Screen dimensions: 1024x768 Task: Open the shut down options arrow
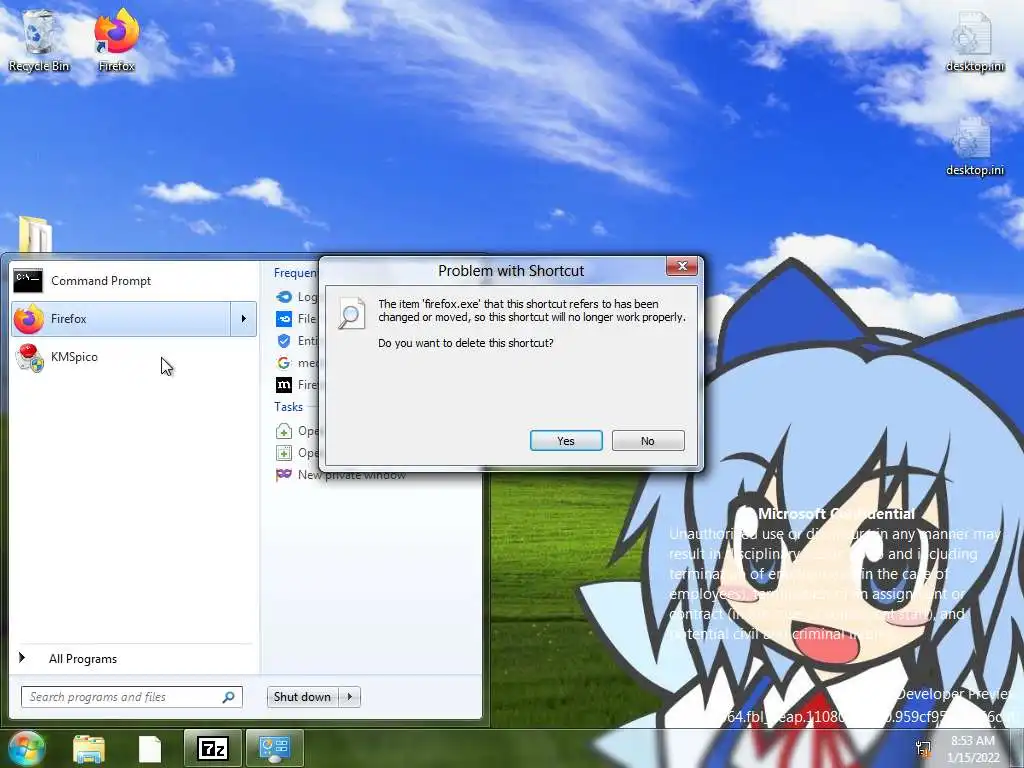click(x=350, y=697)
